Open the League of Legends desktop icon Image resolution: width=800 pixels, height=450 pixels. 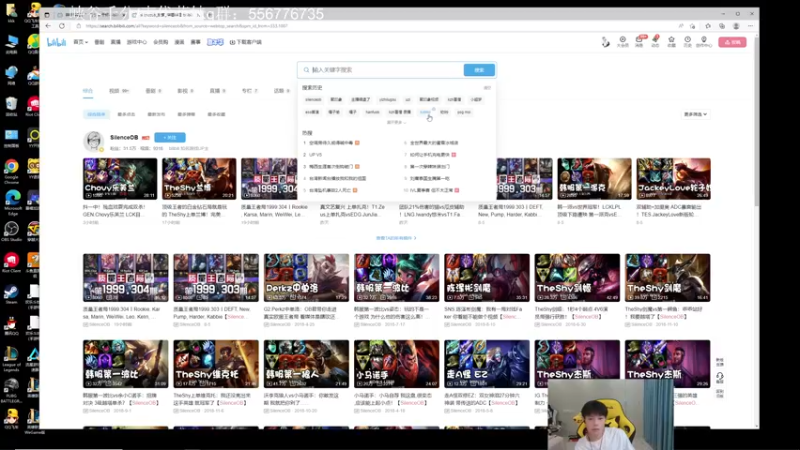click(x=11, y=359)
